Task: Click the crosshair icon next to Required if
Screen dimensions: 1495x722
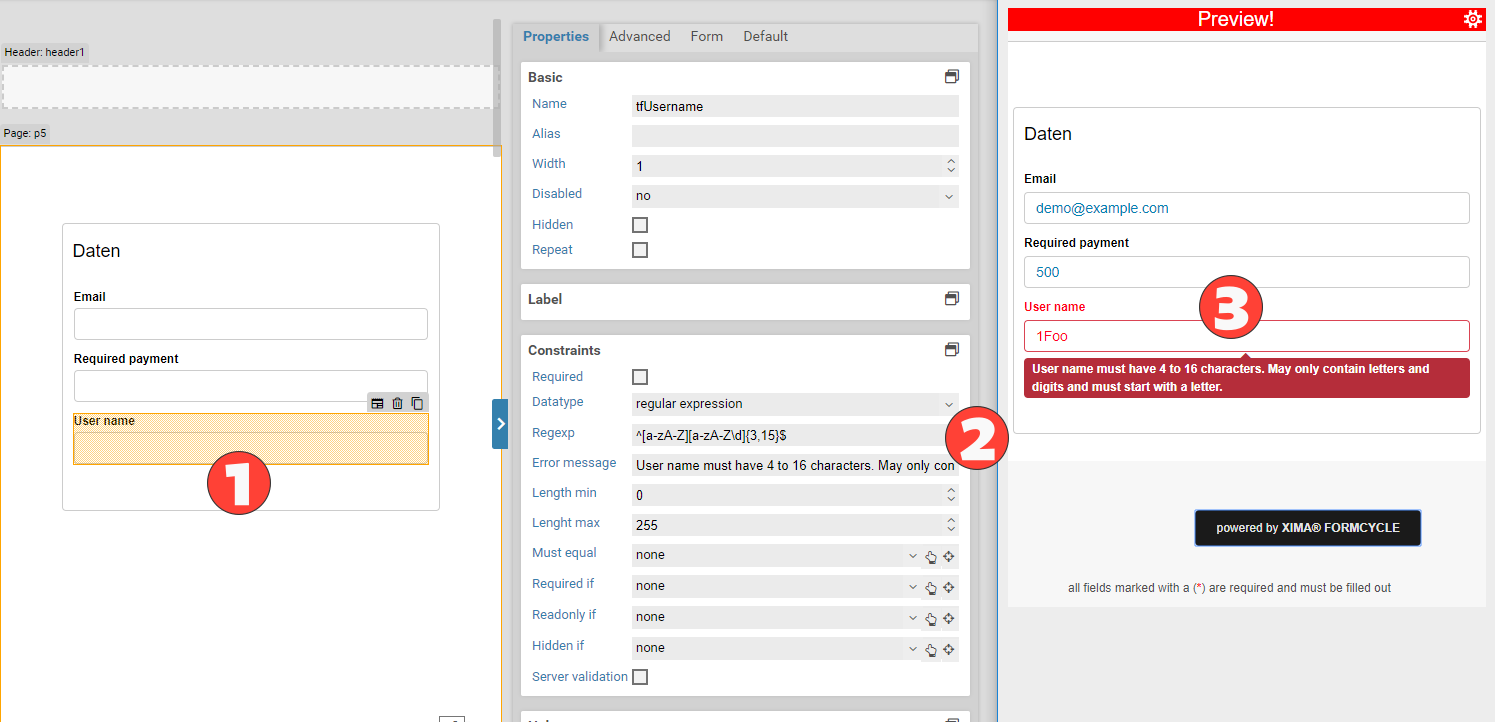Action: point(949,588)
